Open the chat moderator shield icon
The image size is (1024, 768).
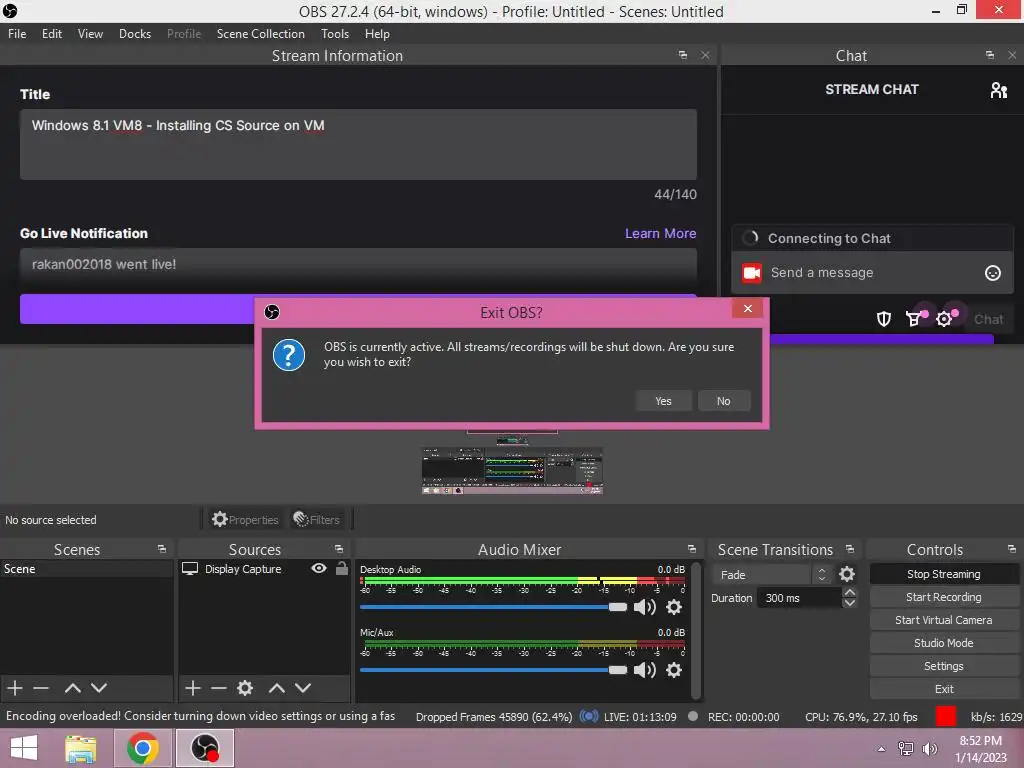[884, 319]
